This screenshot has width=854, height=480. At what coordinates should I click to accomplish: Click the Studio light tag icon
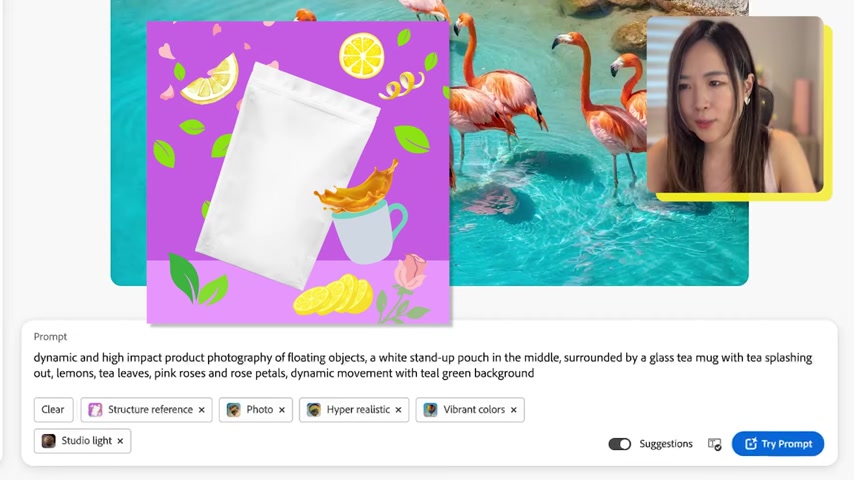coord(48,441)
